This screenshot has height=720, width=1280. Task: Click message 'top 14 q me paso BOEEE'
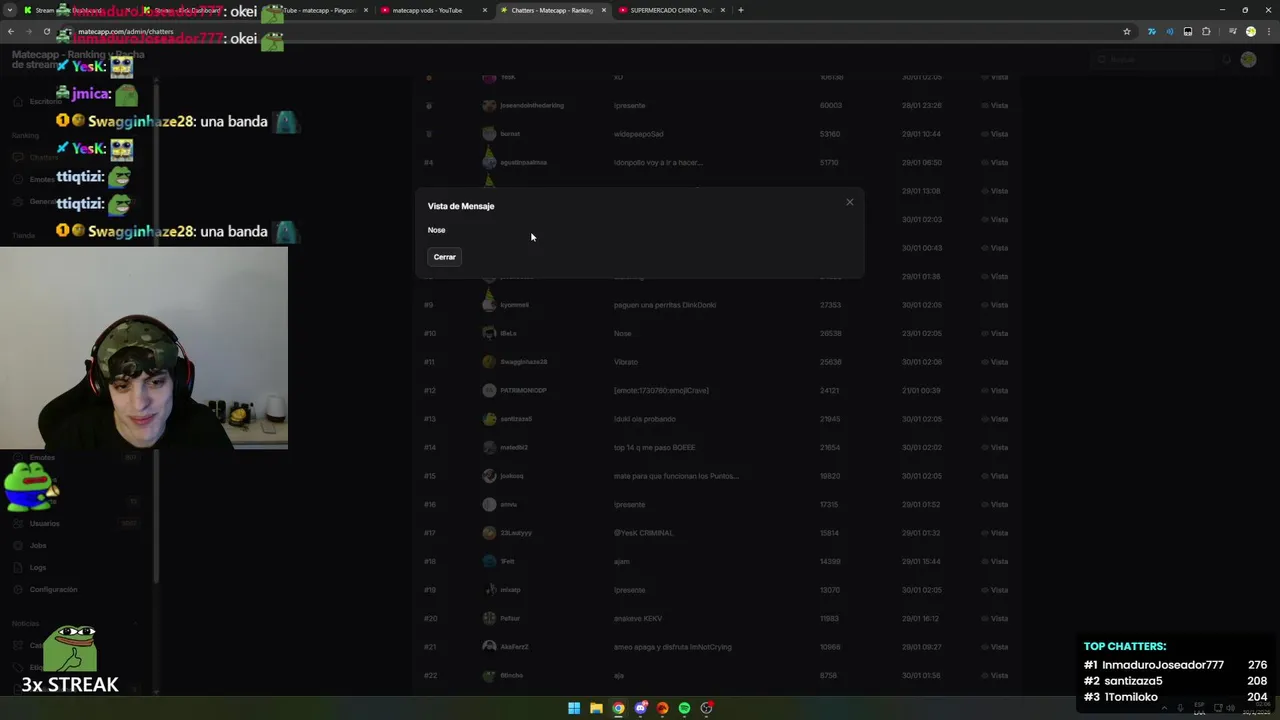point(654,447)
